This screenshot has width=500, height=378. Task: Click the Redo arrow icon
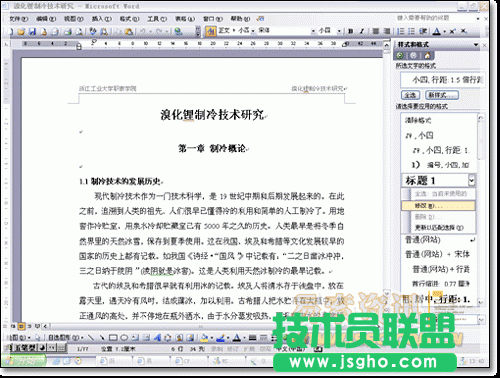tap(159, 31)
